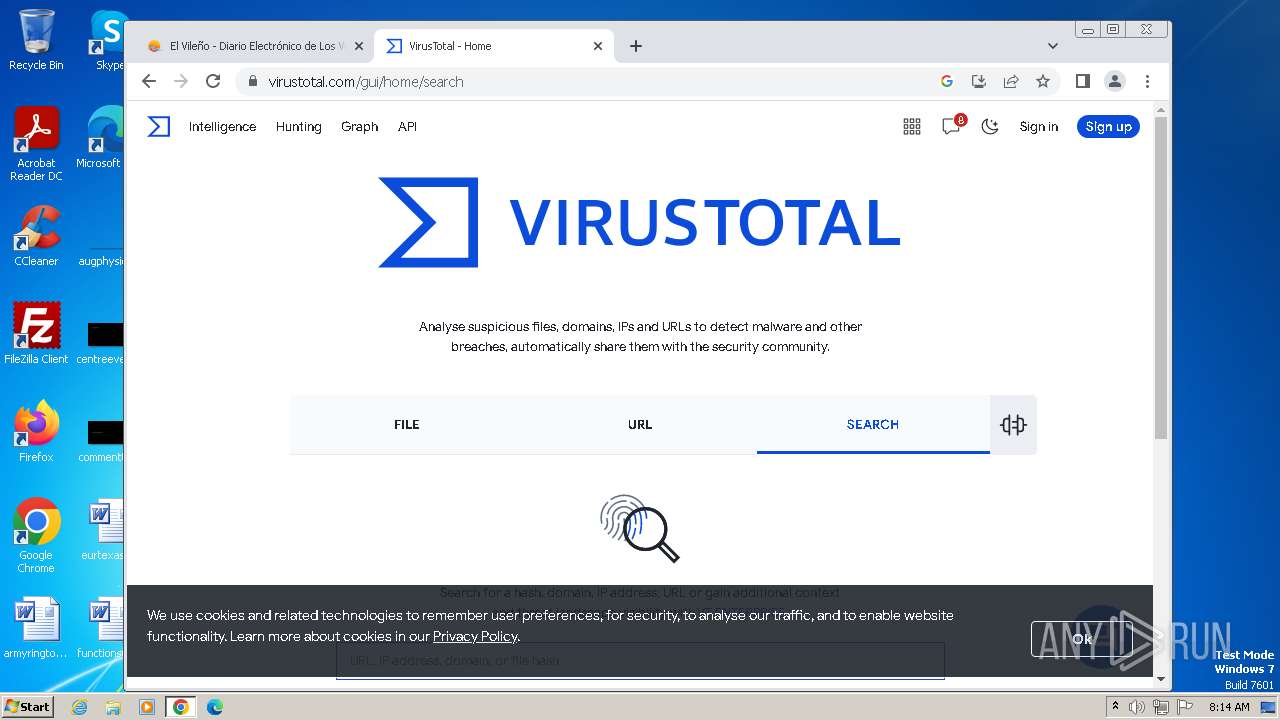Image resolution: width=1280 pixels, height=720 pixels.
Task: Accept cookies with Ok button
Action: [1081, 639]
